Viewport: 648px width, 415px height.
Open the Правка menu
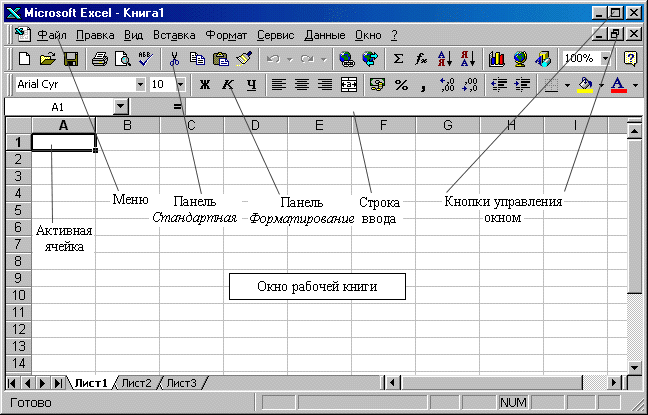(95, 35)
